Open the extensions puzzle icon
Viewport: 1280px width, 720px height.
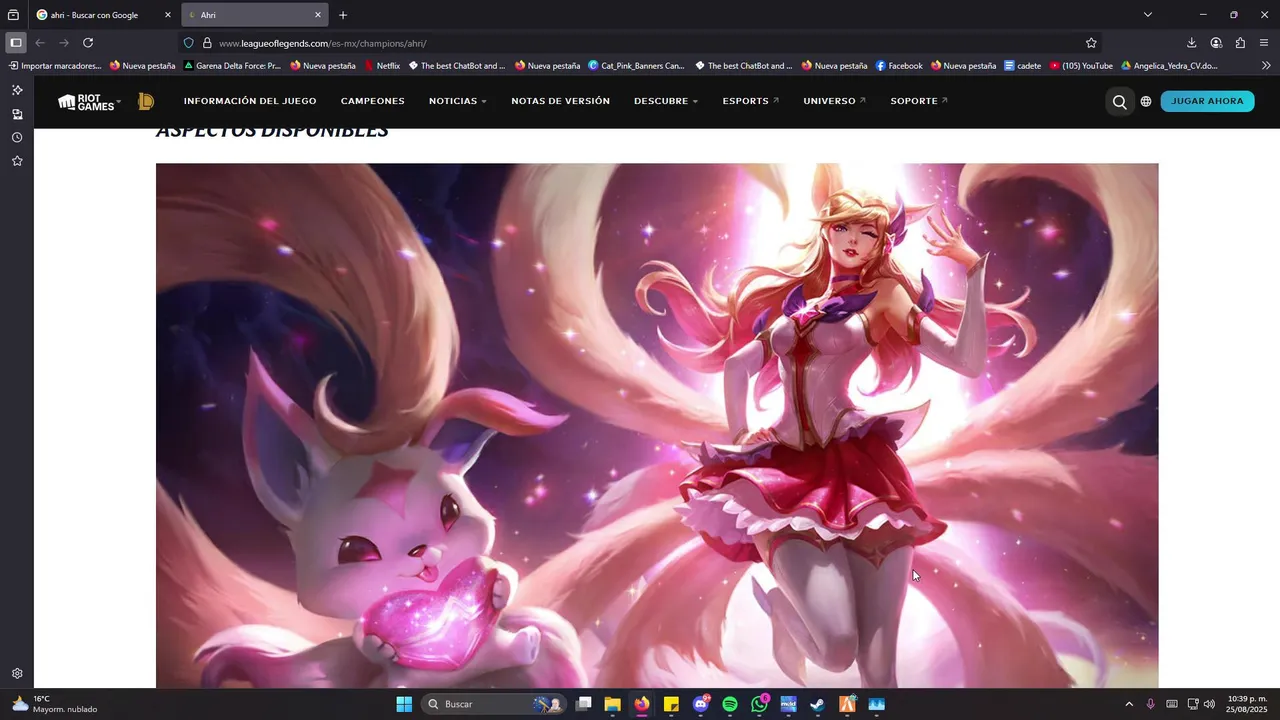(1240, 43)
